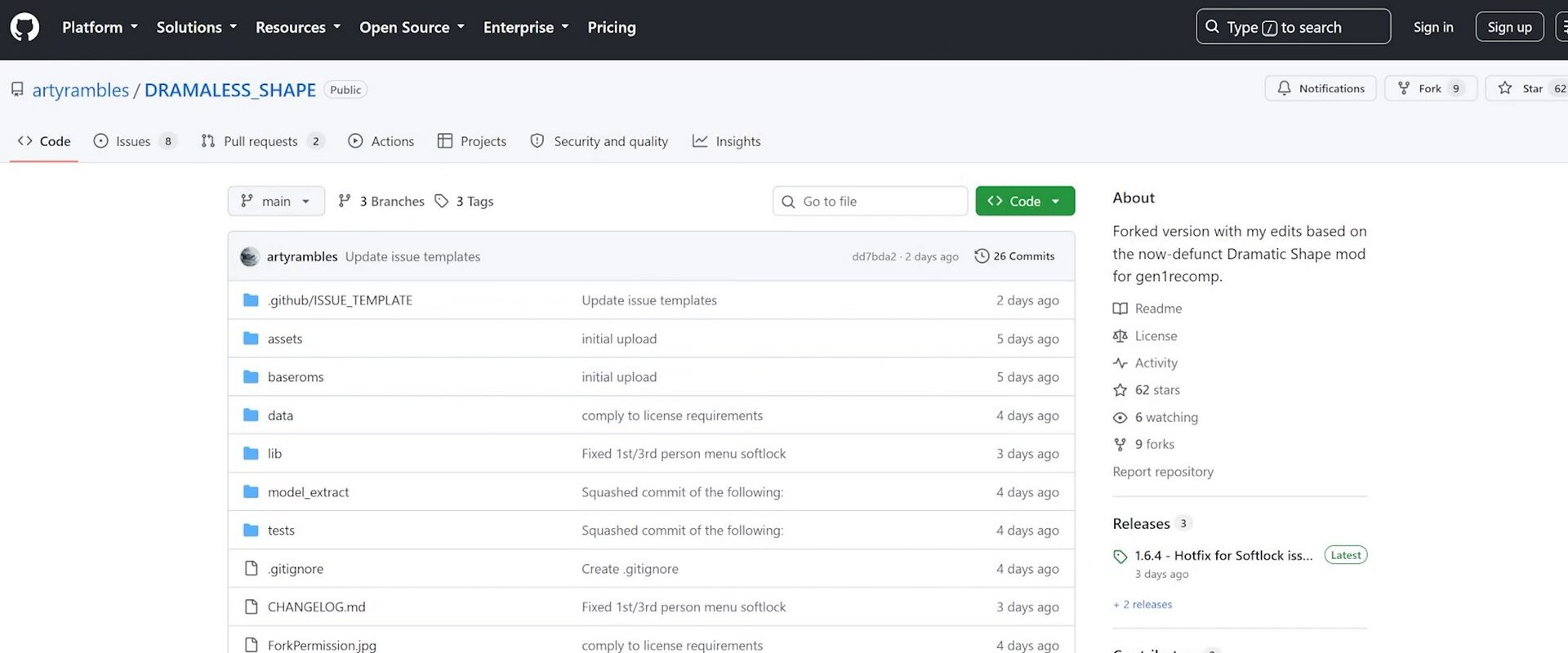Open the Report repository link
Screen dimensions: 1568x653
pos(1163,472)
